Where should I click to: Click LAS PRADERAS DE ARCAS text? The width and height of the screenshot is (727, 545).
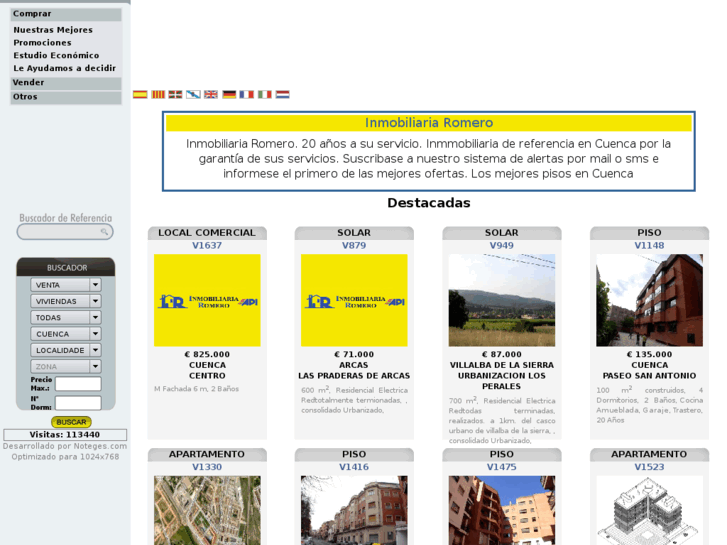[354, 376]
